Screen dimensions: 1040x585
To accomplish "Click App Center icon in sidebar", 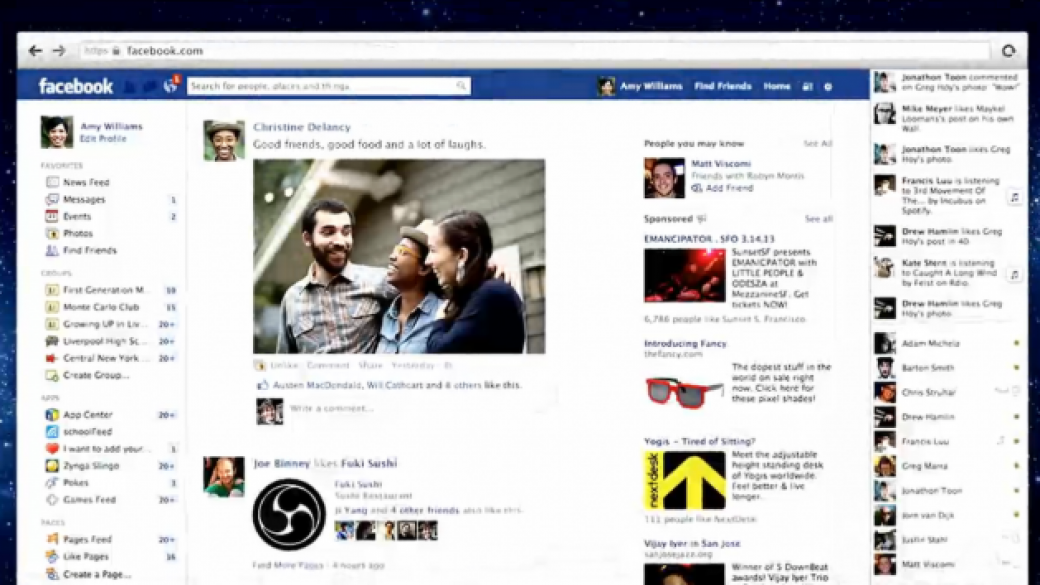I will (x=52, y=415).
